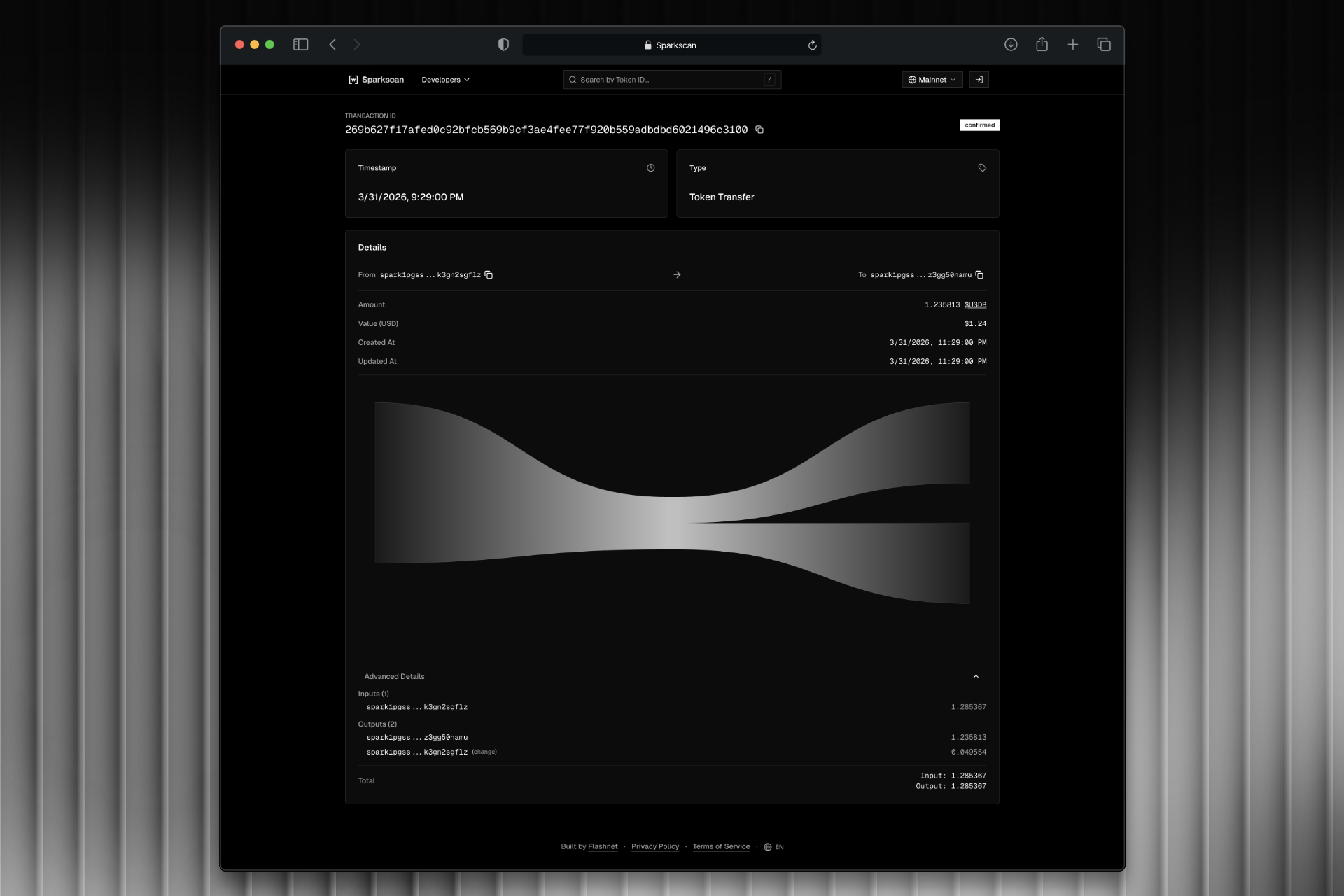Click the tag icon in the Type card

pos(981,167)
